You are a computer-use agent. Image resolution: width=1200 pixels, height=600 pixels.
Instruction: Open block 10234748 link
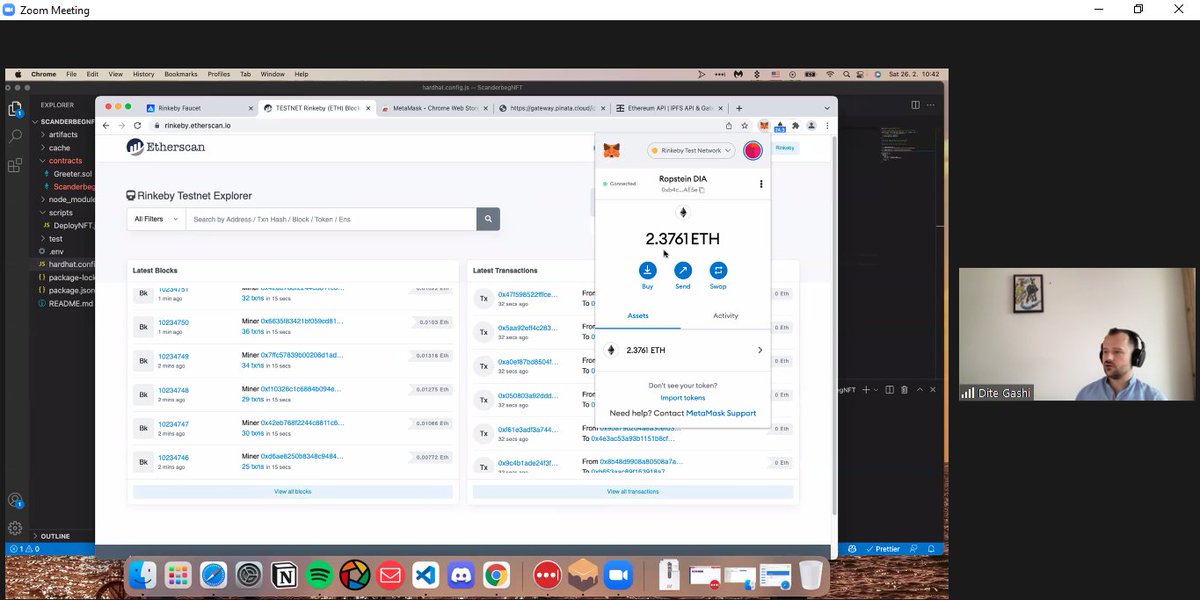tap(174, 390)
